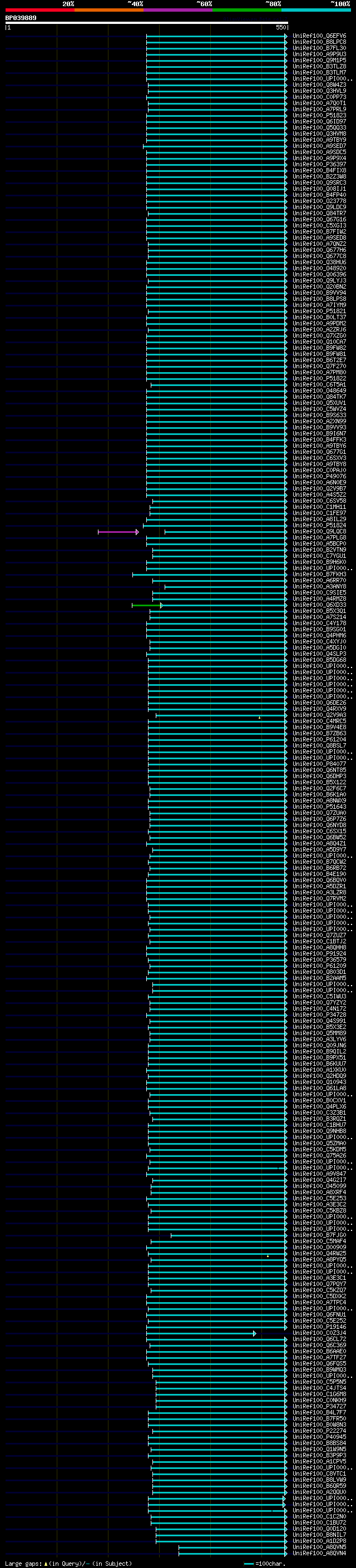Select row label UniRef100_Q3HVL9
The width and height of the screenshot is (356, 1568).
coord(319,91)
